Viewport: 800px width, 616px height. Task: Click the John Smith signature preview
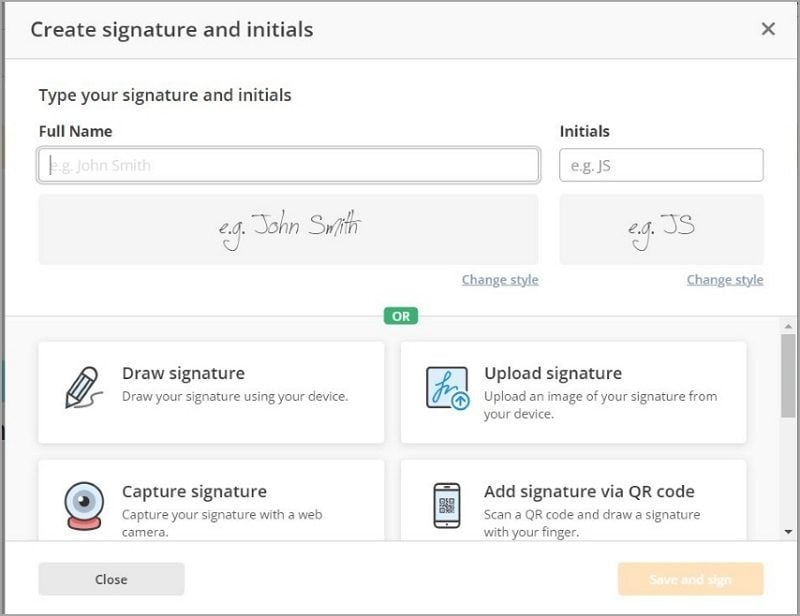coord(288,229)
